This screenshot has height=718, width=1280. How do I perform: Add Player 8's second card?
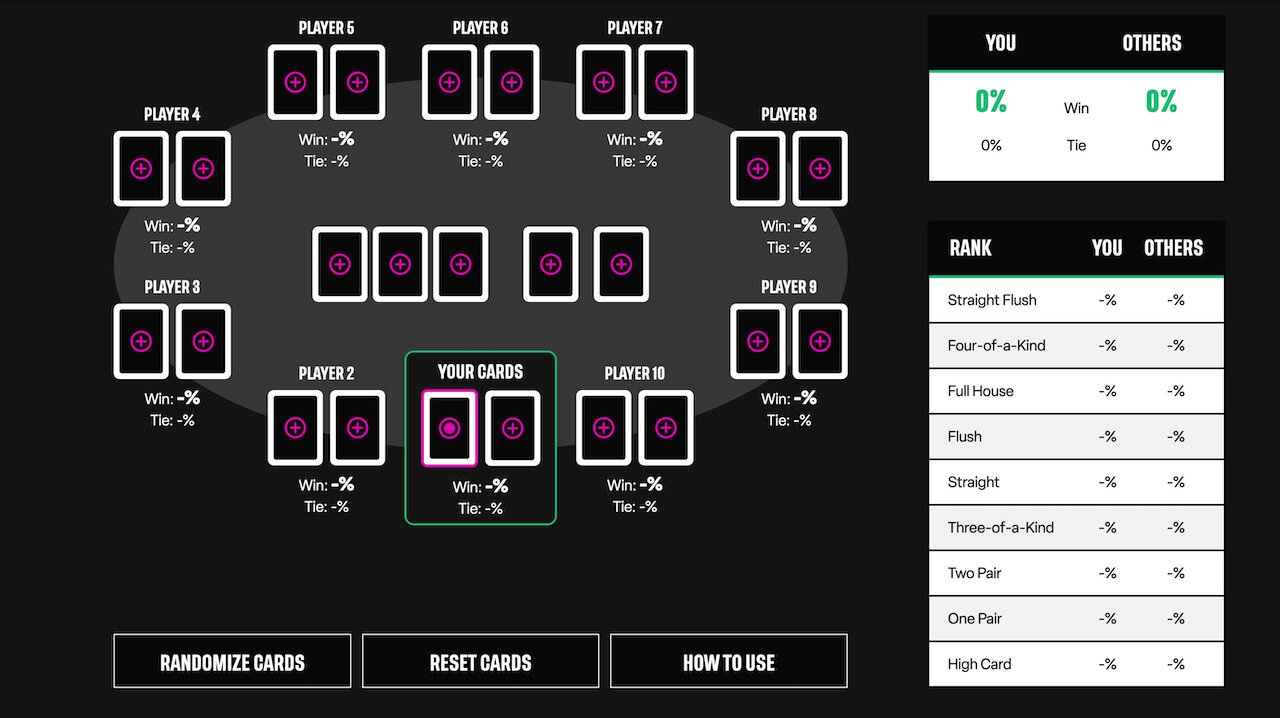coord(819,169)
